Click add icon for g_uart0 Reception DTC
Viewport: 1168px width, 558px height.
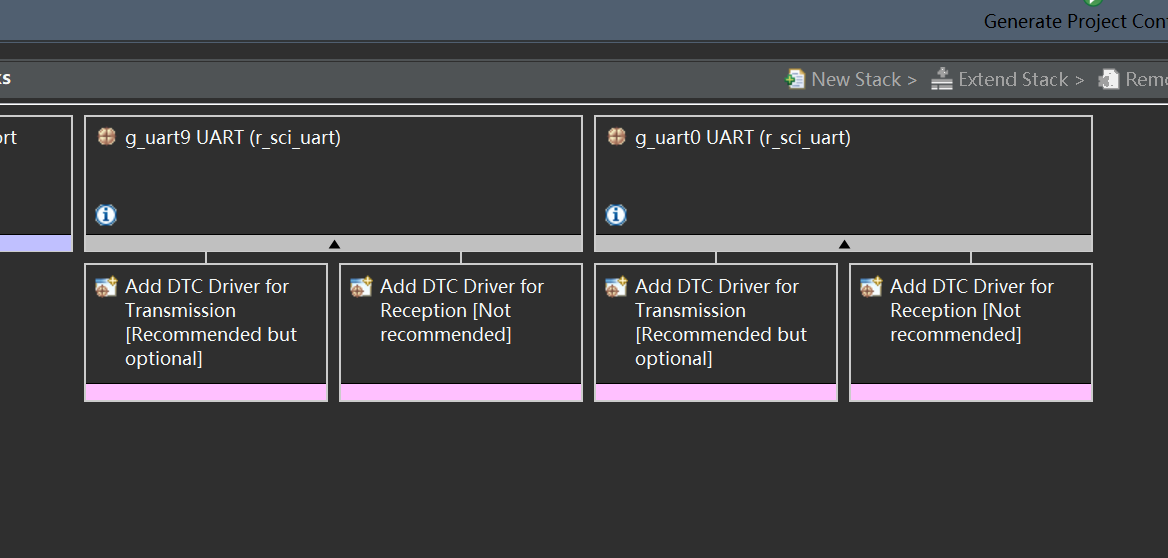click(x=871, y=286)
